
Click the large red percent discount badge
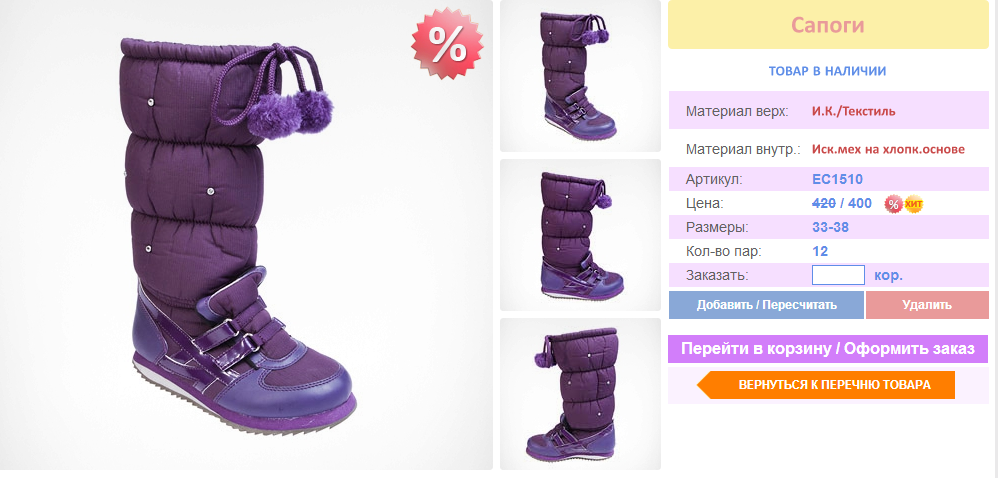(447, 44)
